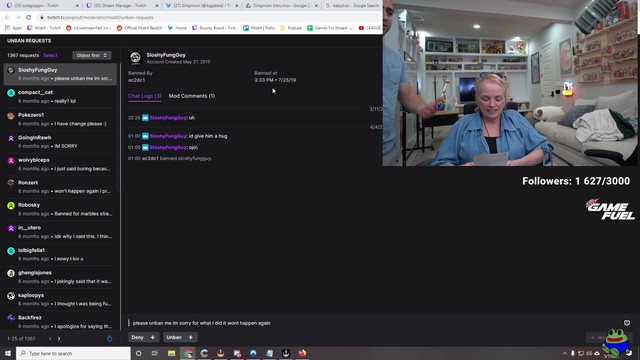The height and width of the screenshot is (360, 640).
Task: Switch to the Chat Logs (3) tab
Action: 144,96
